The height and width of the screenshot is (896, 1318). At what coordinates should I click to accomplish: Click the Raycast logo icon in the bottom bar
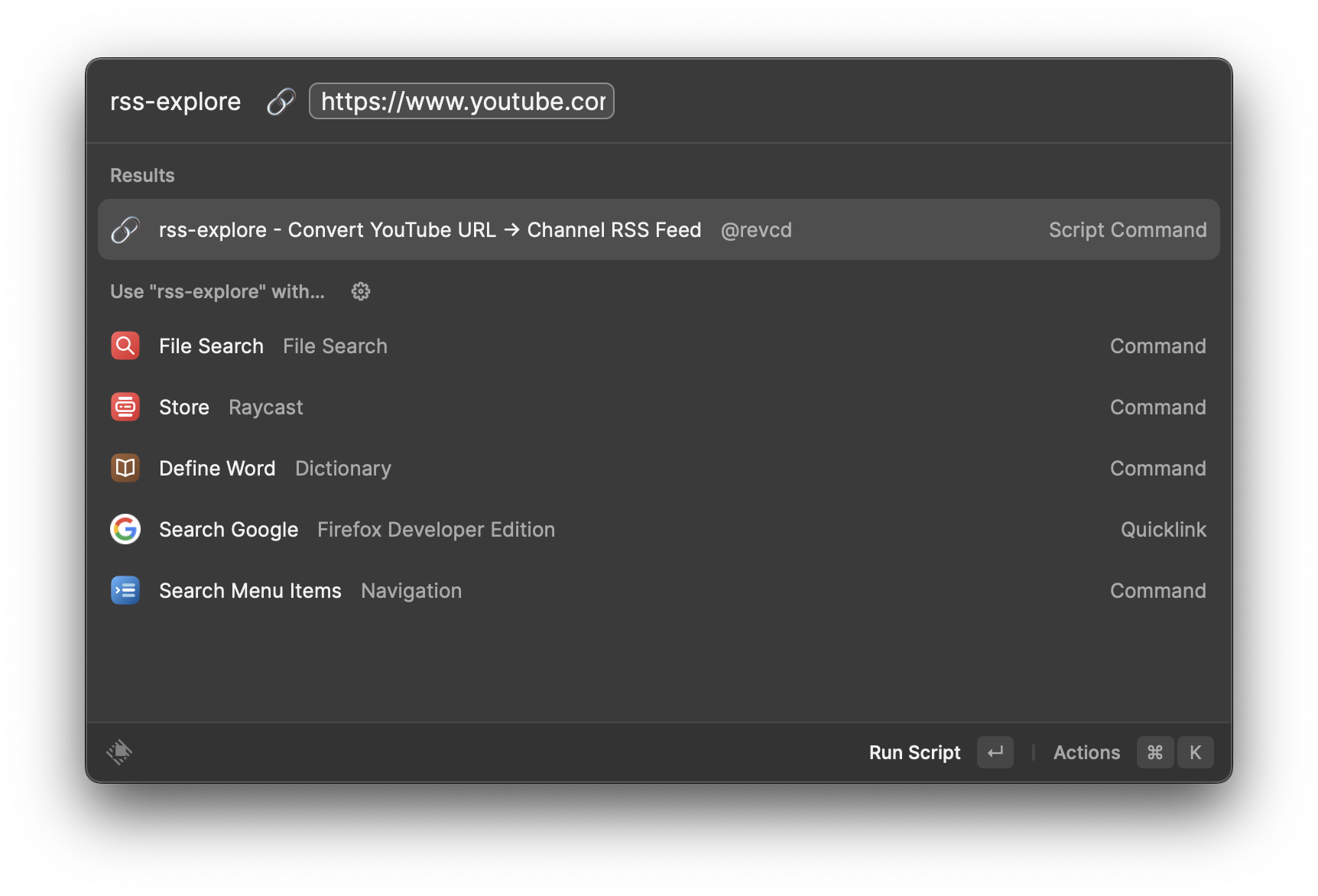(119, 752)
